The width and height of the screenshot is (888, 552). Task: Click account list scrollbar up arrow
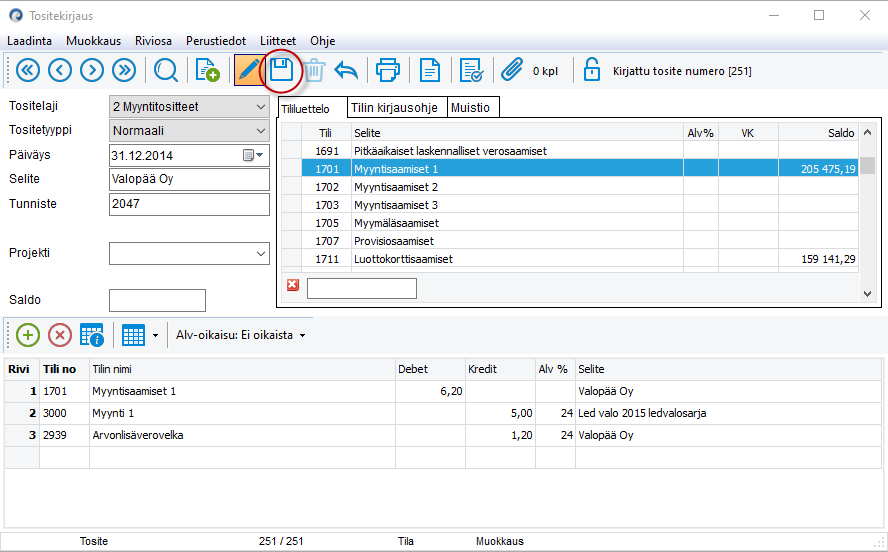[867, 132]
